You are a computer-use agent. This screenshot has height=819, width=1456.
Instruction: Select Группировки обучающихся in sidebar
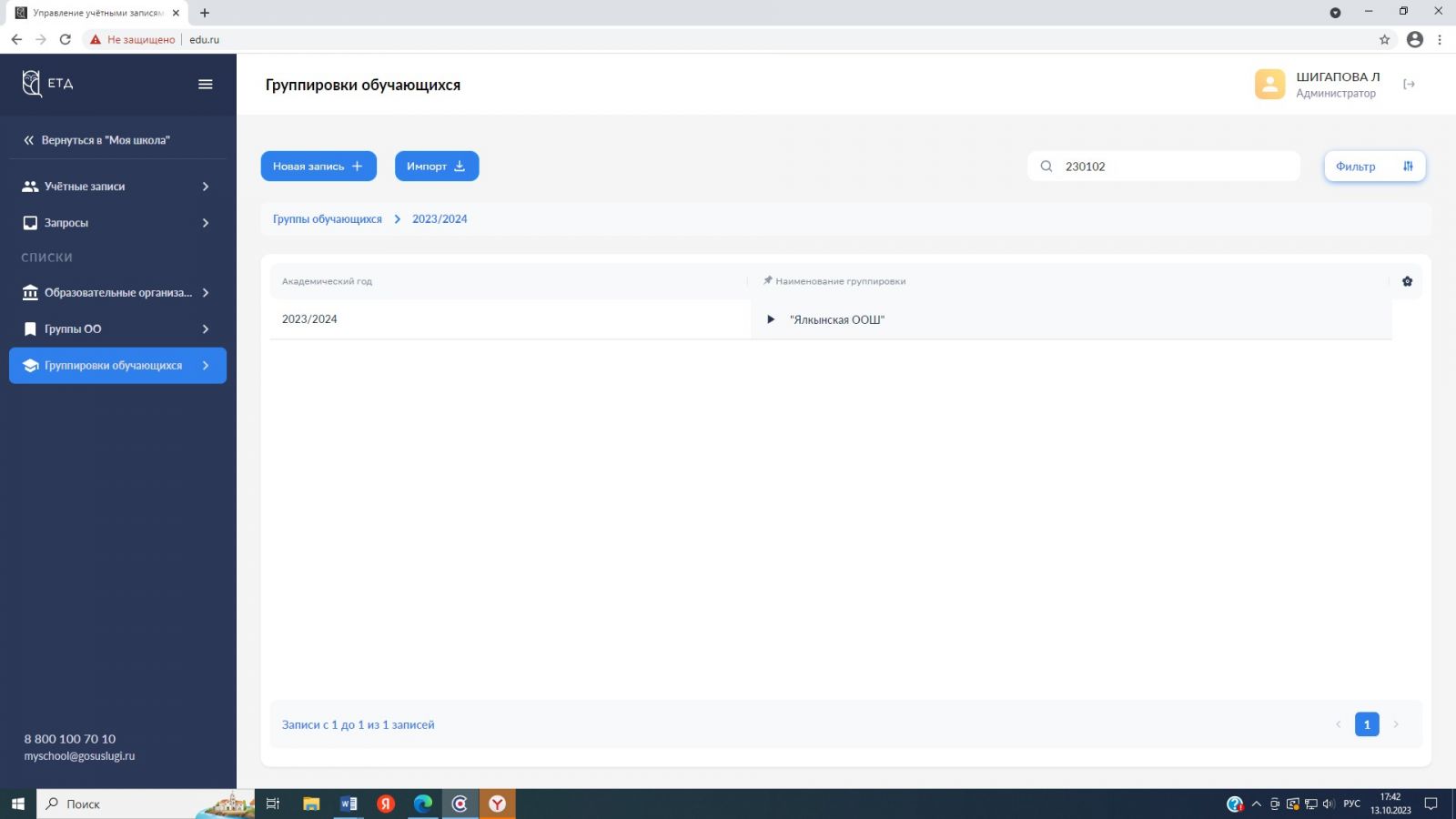[117, 366]
